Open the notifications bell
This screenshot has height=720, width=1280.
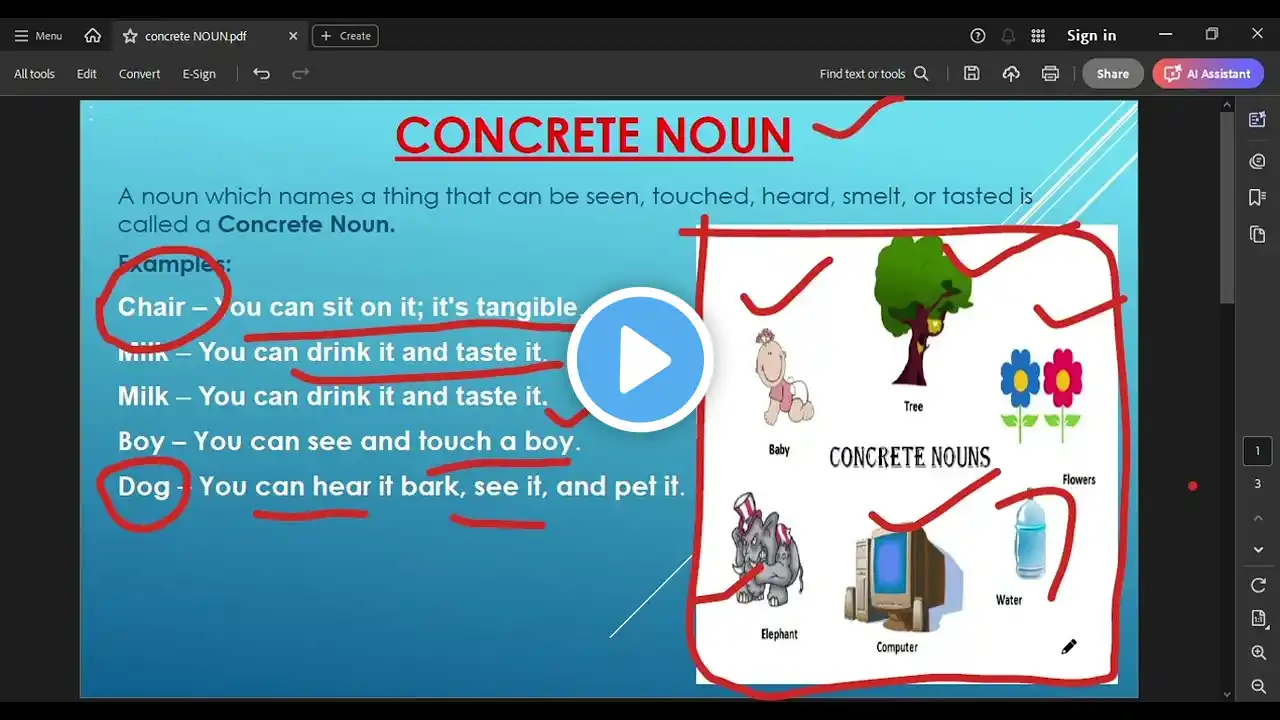click(x=1008, y=36)
